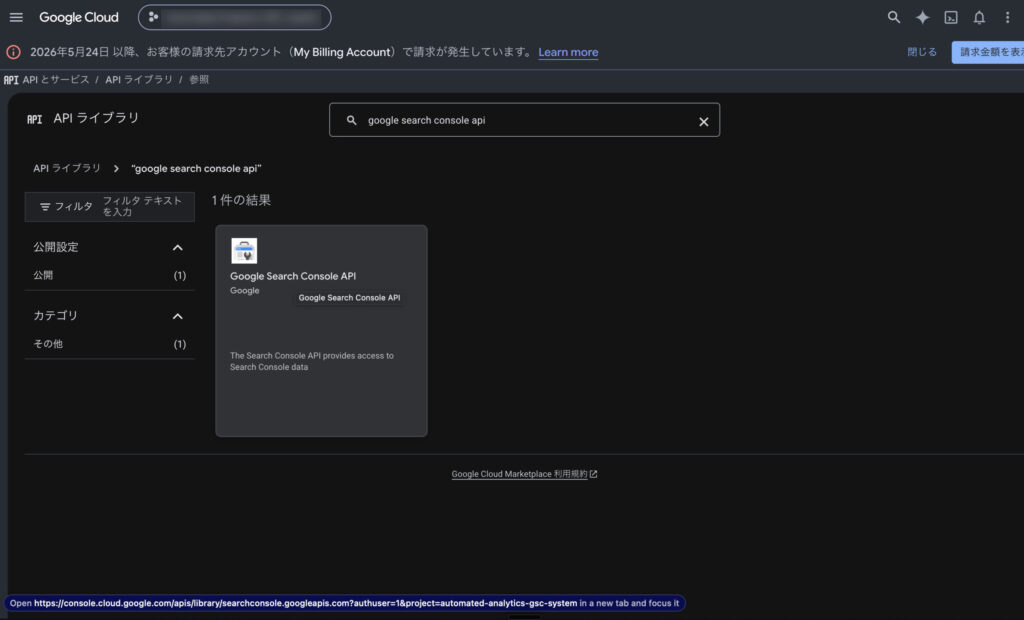Select the その他 category filter
Image resolution: width=1024 pixels, height=620 pixels.
(x=110, y=344)
